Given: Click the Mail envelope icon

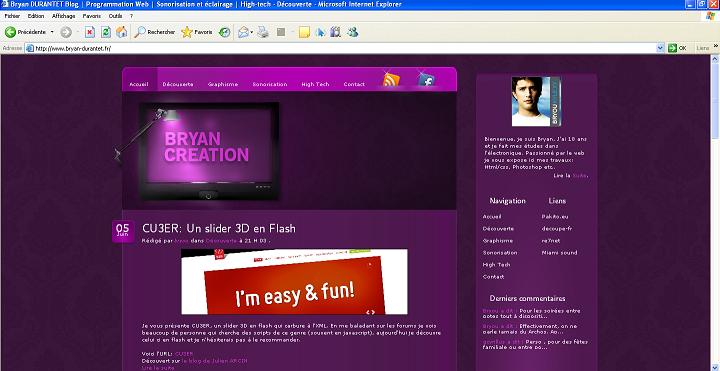Looking at the screenshot, I should click(243, 32).
